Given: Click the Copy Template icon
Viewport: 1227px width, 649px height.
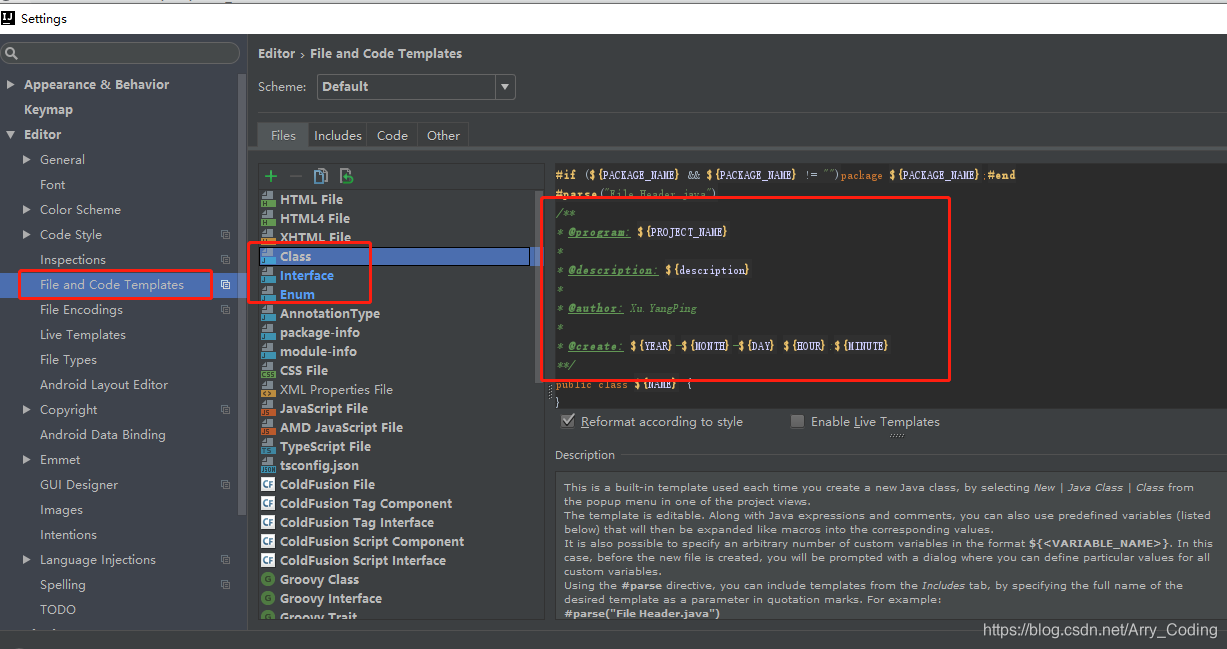Looking at the screenshot, I should pos(320,176).
